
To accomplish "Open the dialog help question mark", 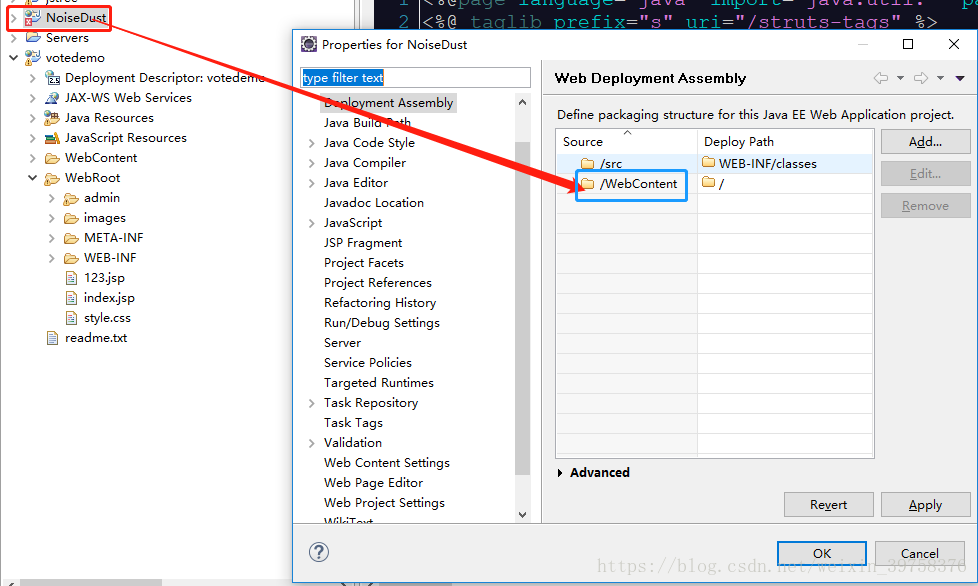I will (319, 552).
